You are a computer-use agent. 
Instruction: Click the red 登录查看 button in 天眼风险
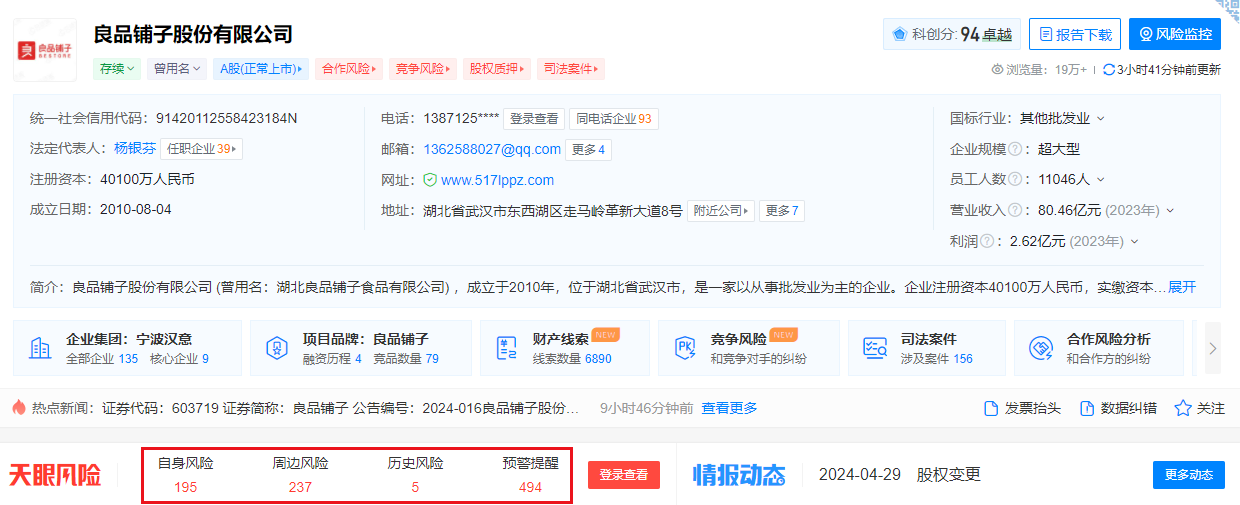tap(624, 475)
